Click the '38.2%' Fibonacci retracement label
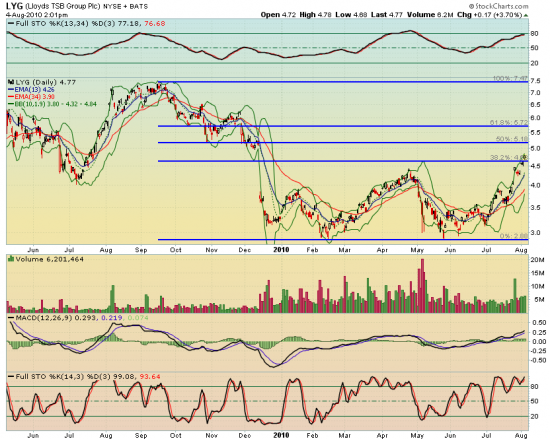 [509, 157]
